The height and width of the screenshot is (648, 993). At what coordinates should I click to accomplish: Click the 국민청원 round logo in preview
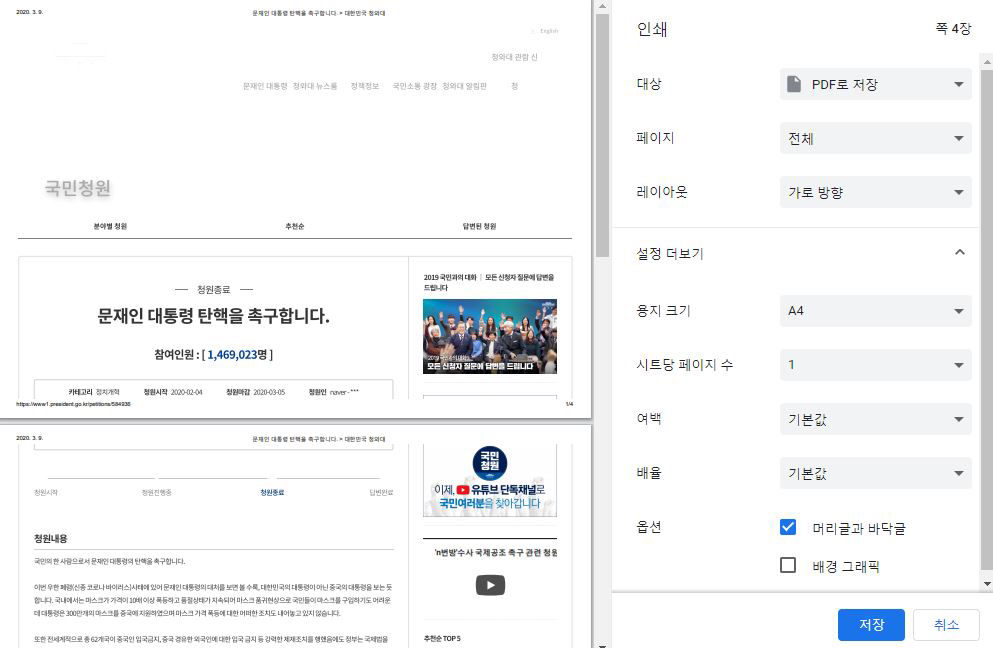click(x=490, y=463)
